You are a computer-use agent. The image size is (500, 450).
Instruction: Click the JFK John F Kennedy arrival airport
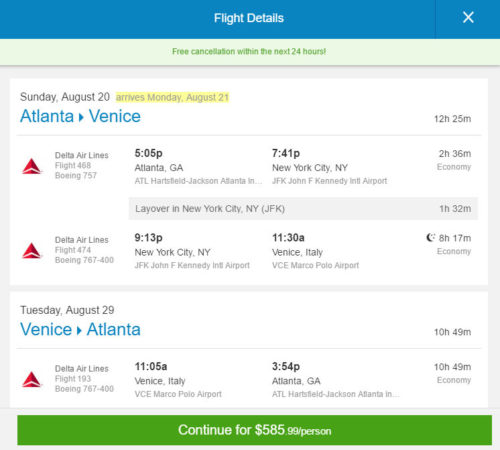330,181
